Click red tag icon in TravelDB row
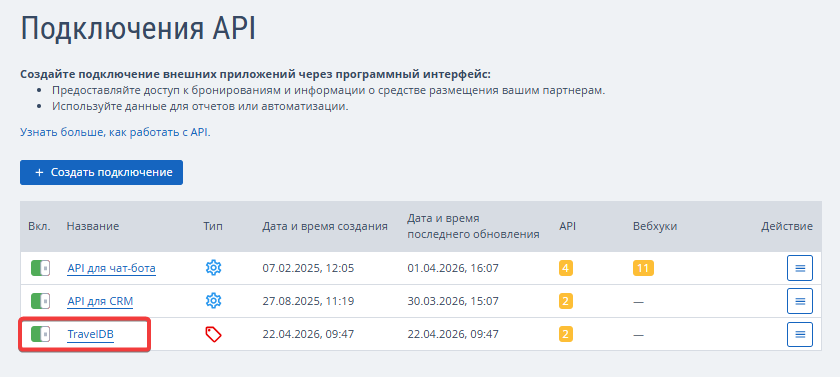 213,335
